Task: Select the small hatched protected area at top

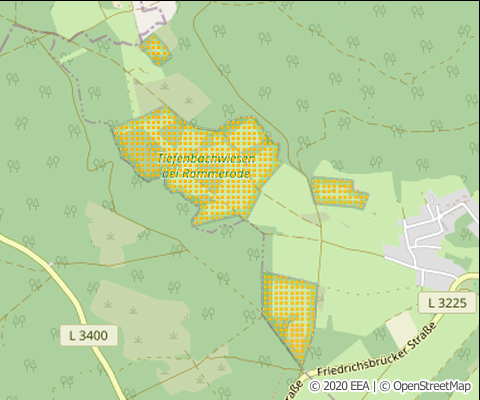Action: (156, 50)
